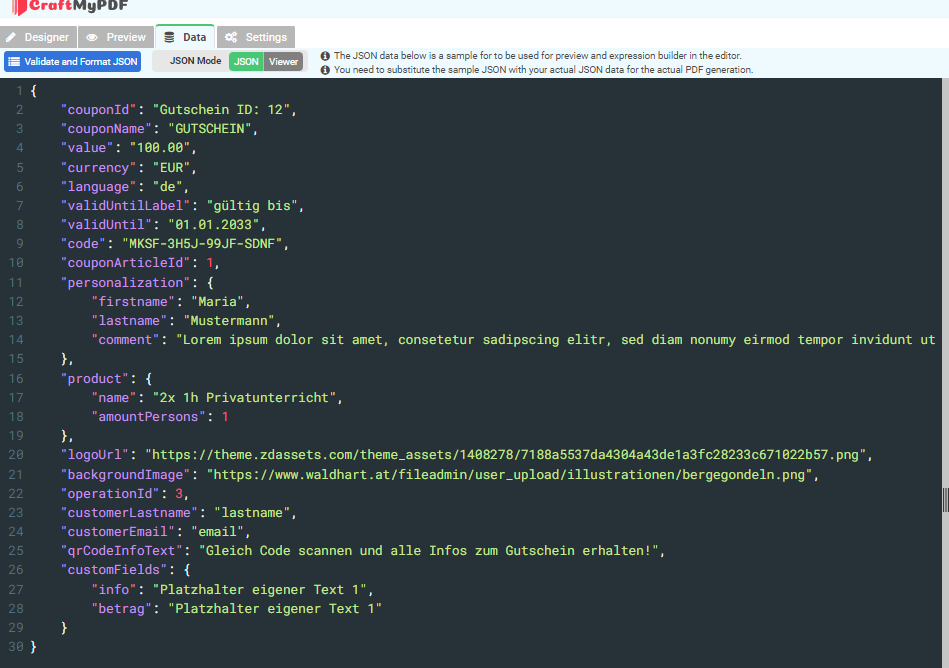Click the qrCodeInfoText string value
Screen dimensions: 949x668
[429, 551]
